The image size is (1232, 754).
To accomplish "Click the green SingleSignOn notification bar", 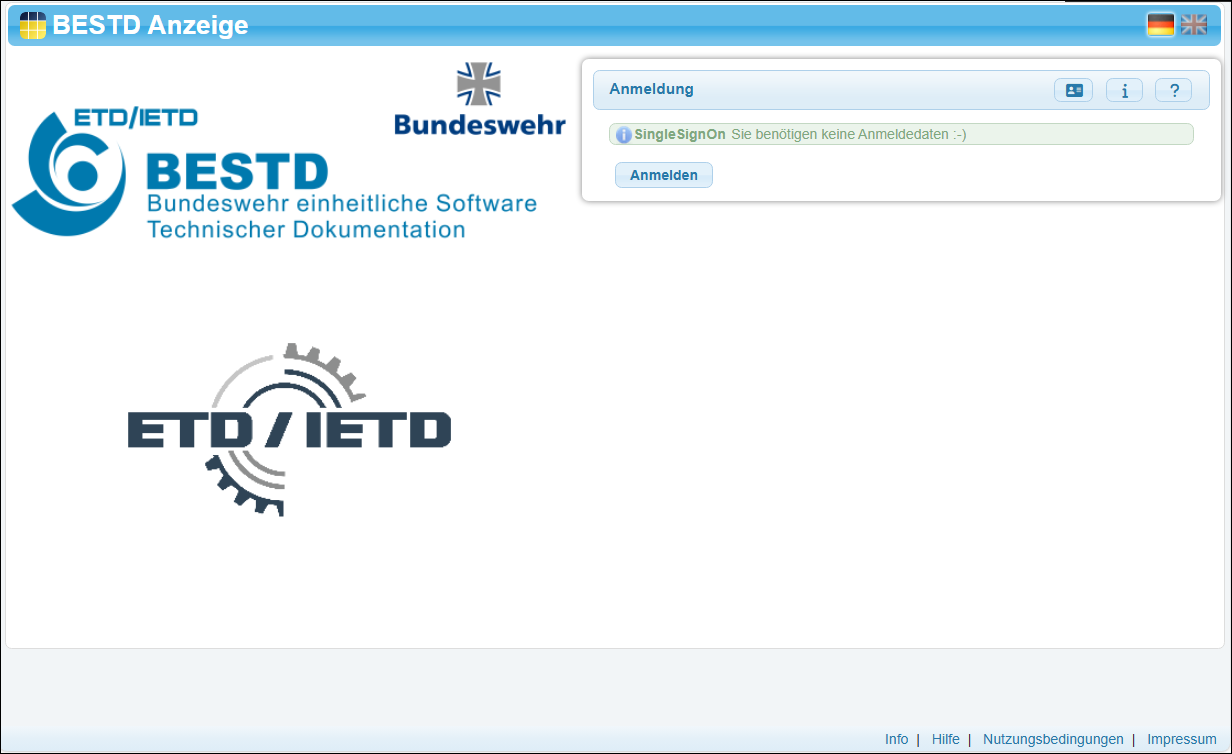I will (900, 133).
